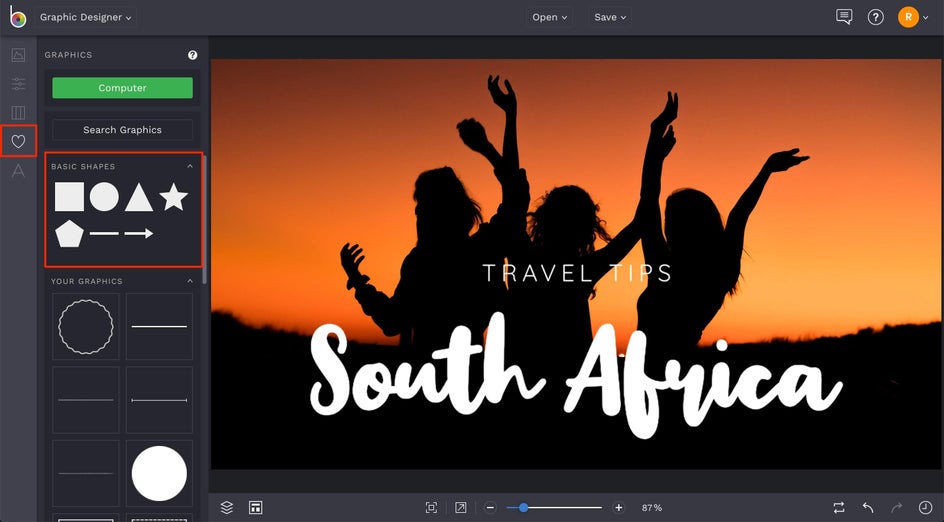Click the Search Graphics button

pyautogui.click(x=123, y=130)
